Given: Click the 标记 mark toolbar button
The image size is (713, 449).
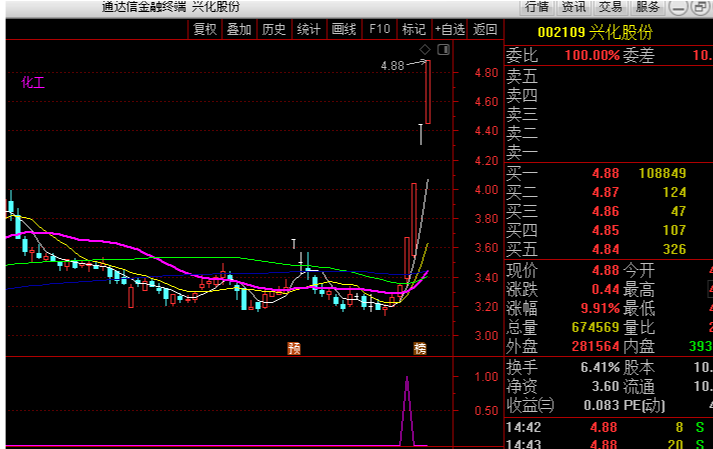Looking at the screenshot, I should point(414,30).
